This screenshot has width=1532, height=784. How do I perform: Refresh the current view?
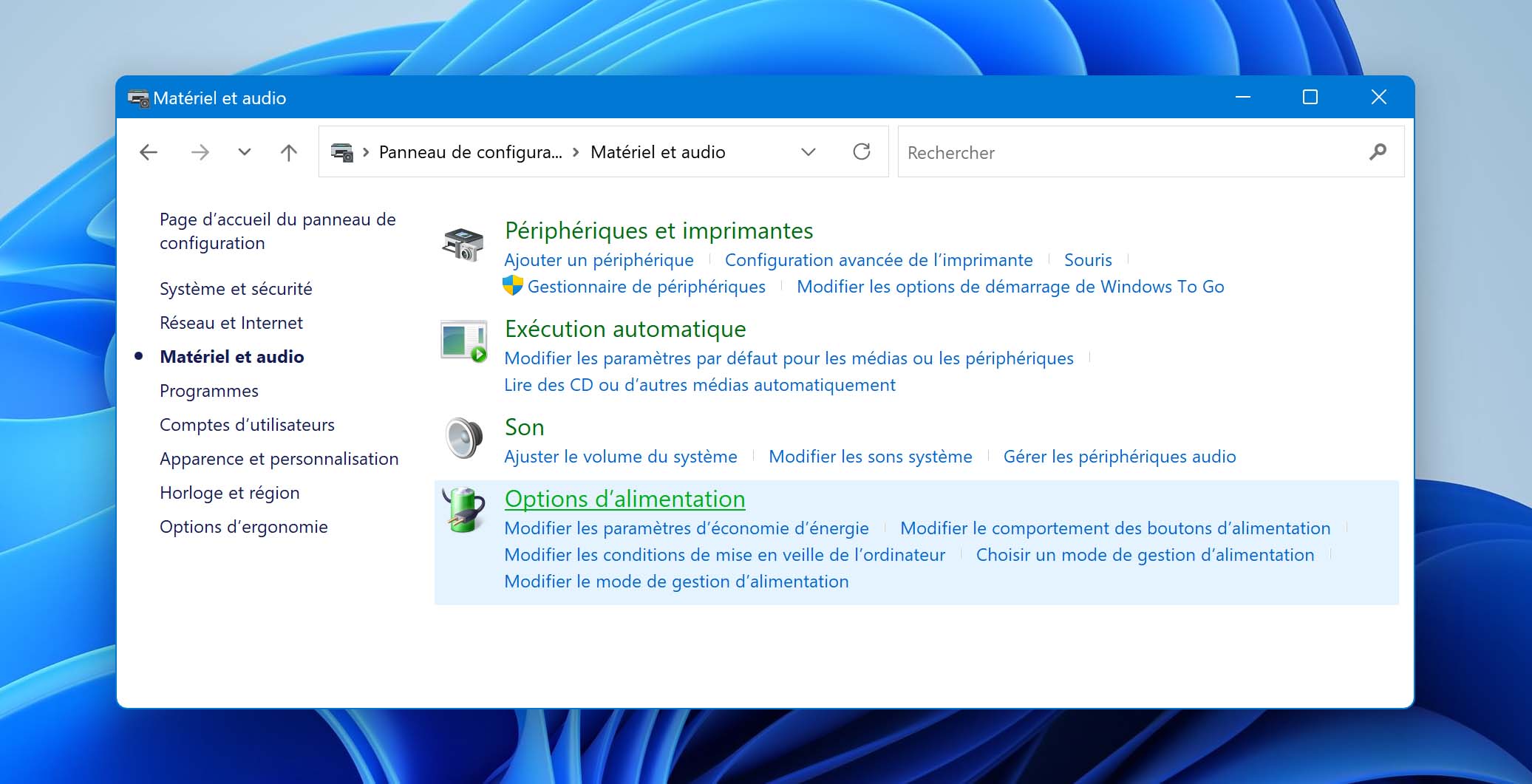(862, 151)
